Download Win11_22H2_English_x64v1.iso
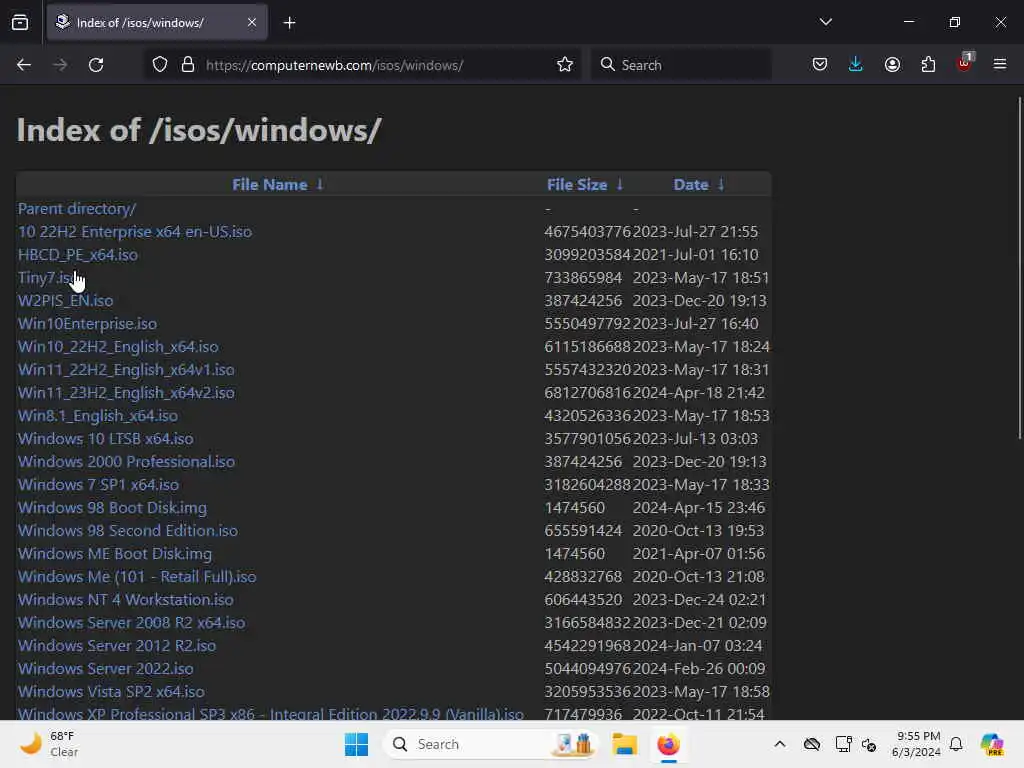This screenshot has height=768, width=1024. (x=126, y=370)
